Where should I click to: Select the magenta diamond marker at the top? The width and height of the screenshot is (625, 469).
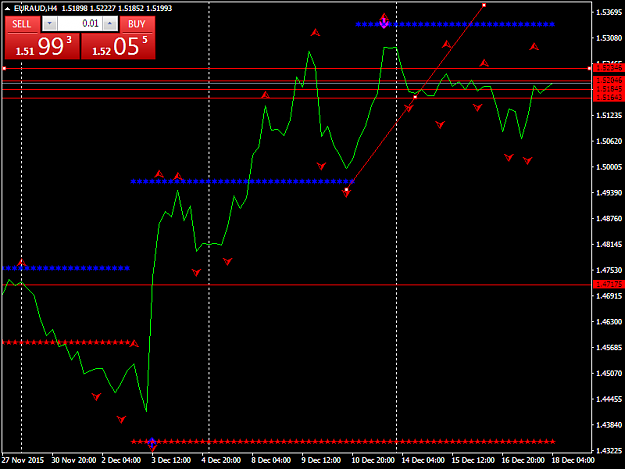384,24
